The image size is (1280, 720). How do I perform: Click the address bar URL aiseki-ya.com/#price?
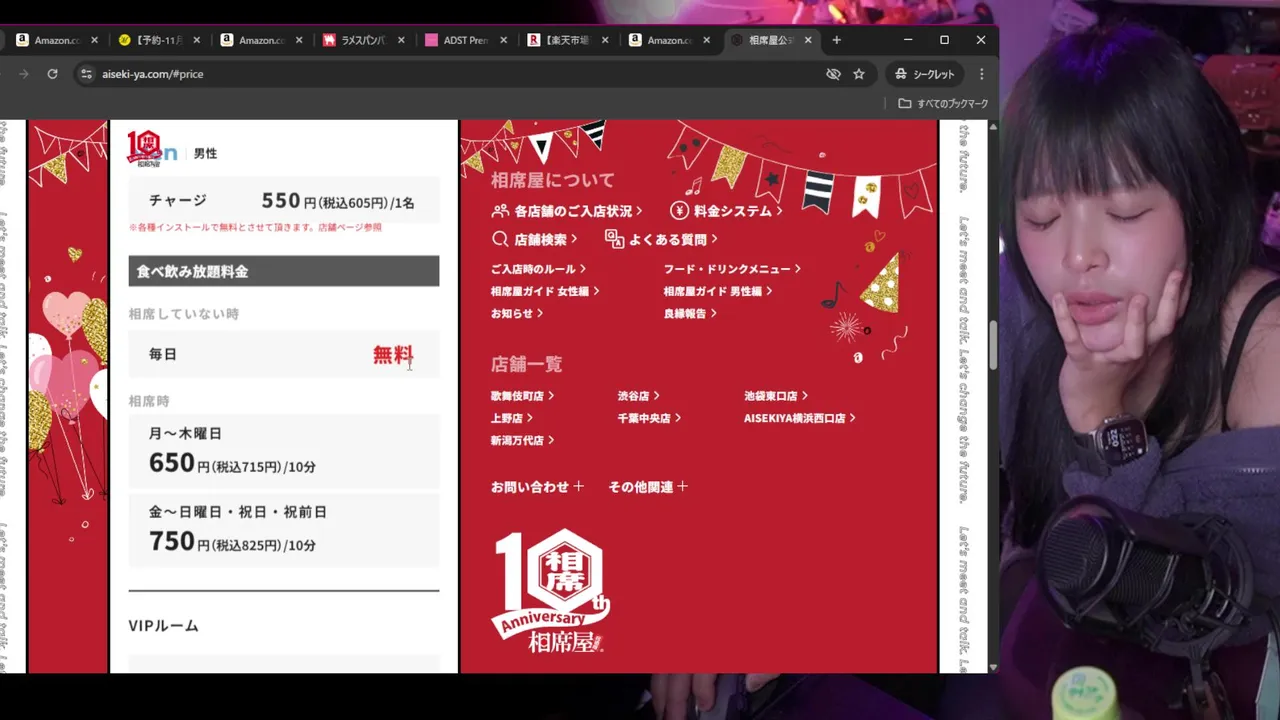point(152,74)
